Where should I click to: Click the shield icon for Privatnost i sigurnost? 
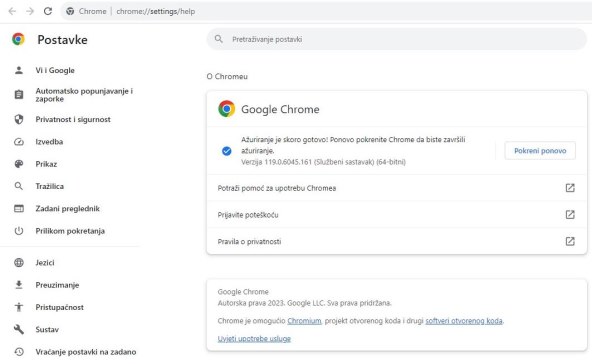pyautogui.click(x=19, y=119)
